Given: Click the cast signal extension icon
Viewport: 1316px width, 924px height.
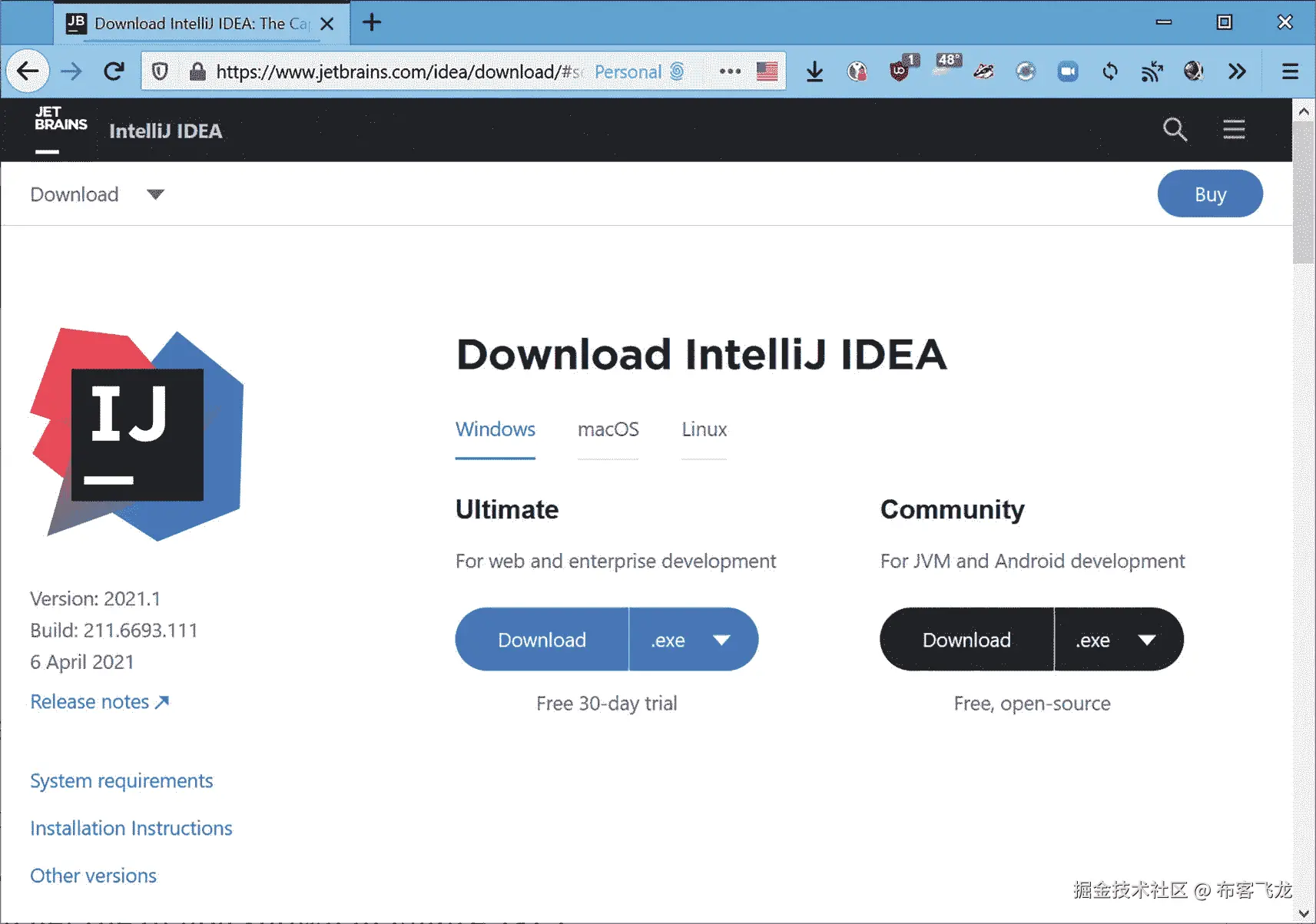Looking at the screenshot, I should point(1152,71).
